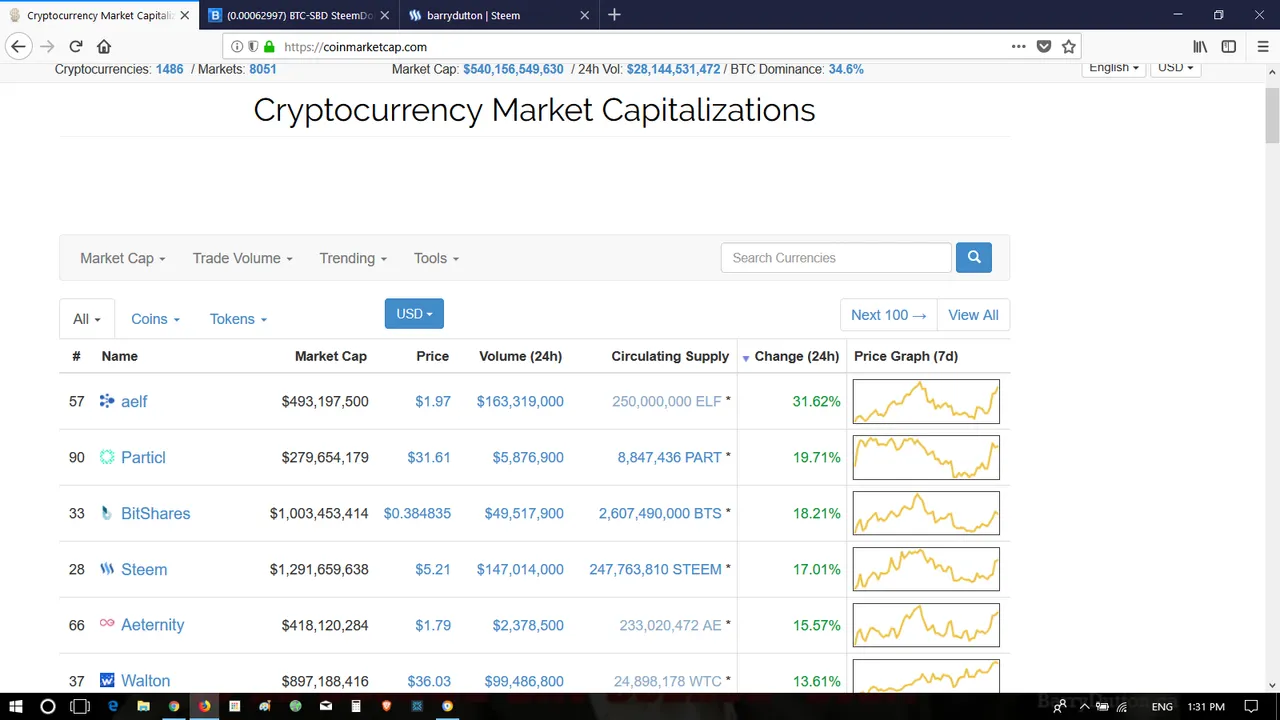Open top-right USD dropdown beside English

[x=1175, y=67]
